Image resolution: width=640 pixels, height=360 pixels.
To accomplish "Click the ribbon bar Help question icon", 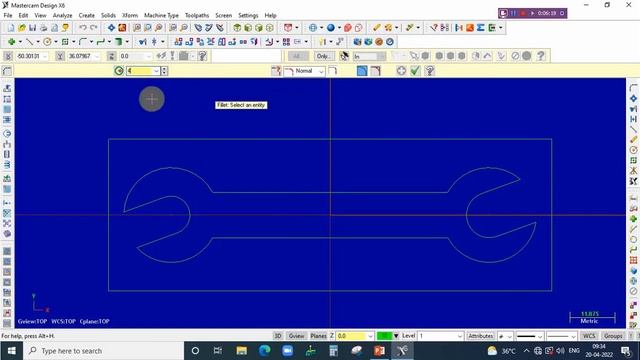I will [x=429, y=71].
